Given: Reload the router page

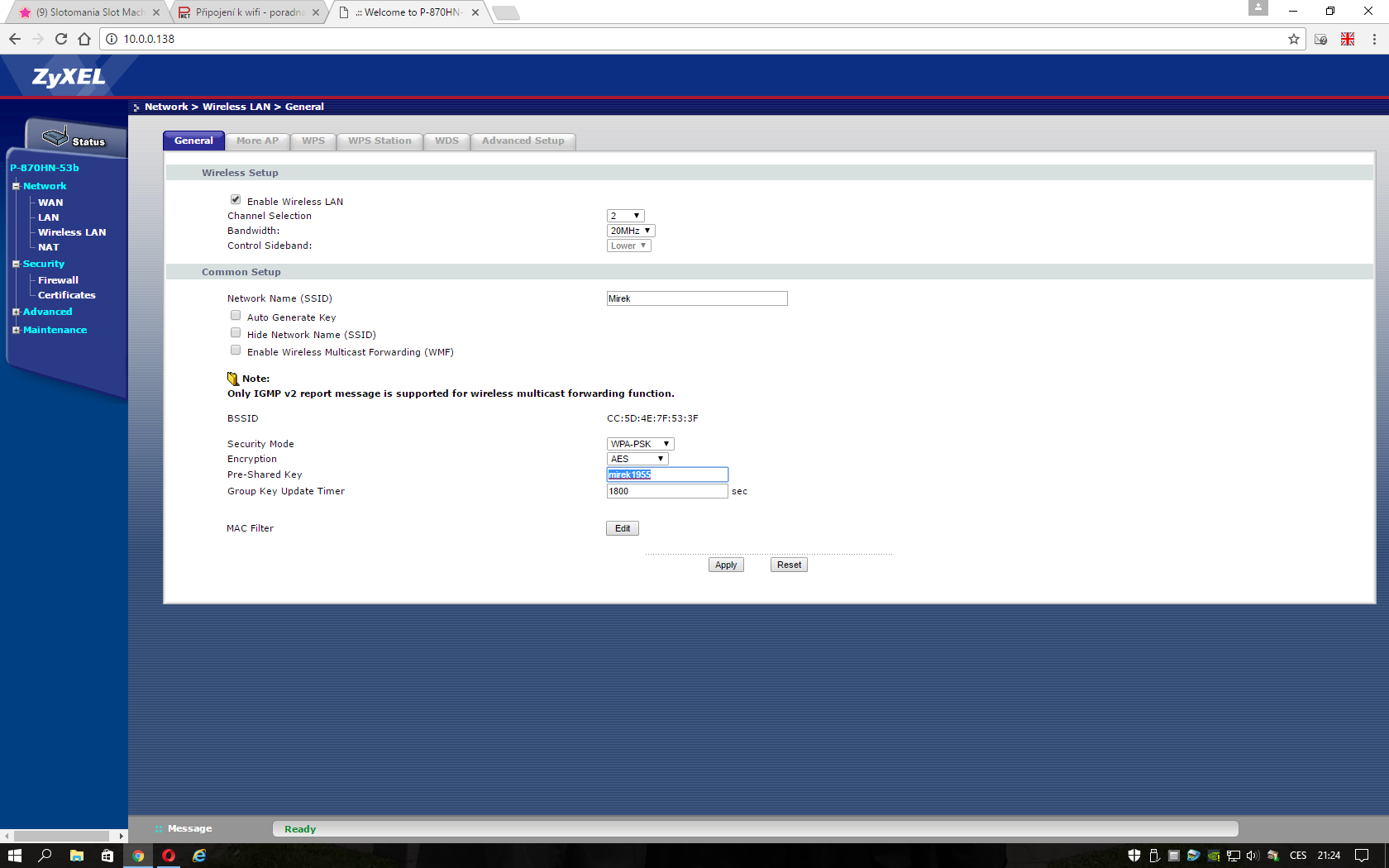Looking at the screenshot, I should point(61,39).
